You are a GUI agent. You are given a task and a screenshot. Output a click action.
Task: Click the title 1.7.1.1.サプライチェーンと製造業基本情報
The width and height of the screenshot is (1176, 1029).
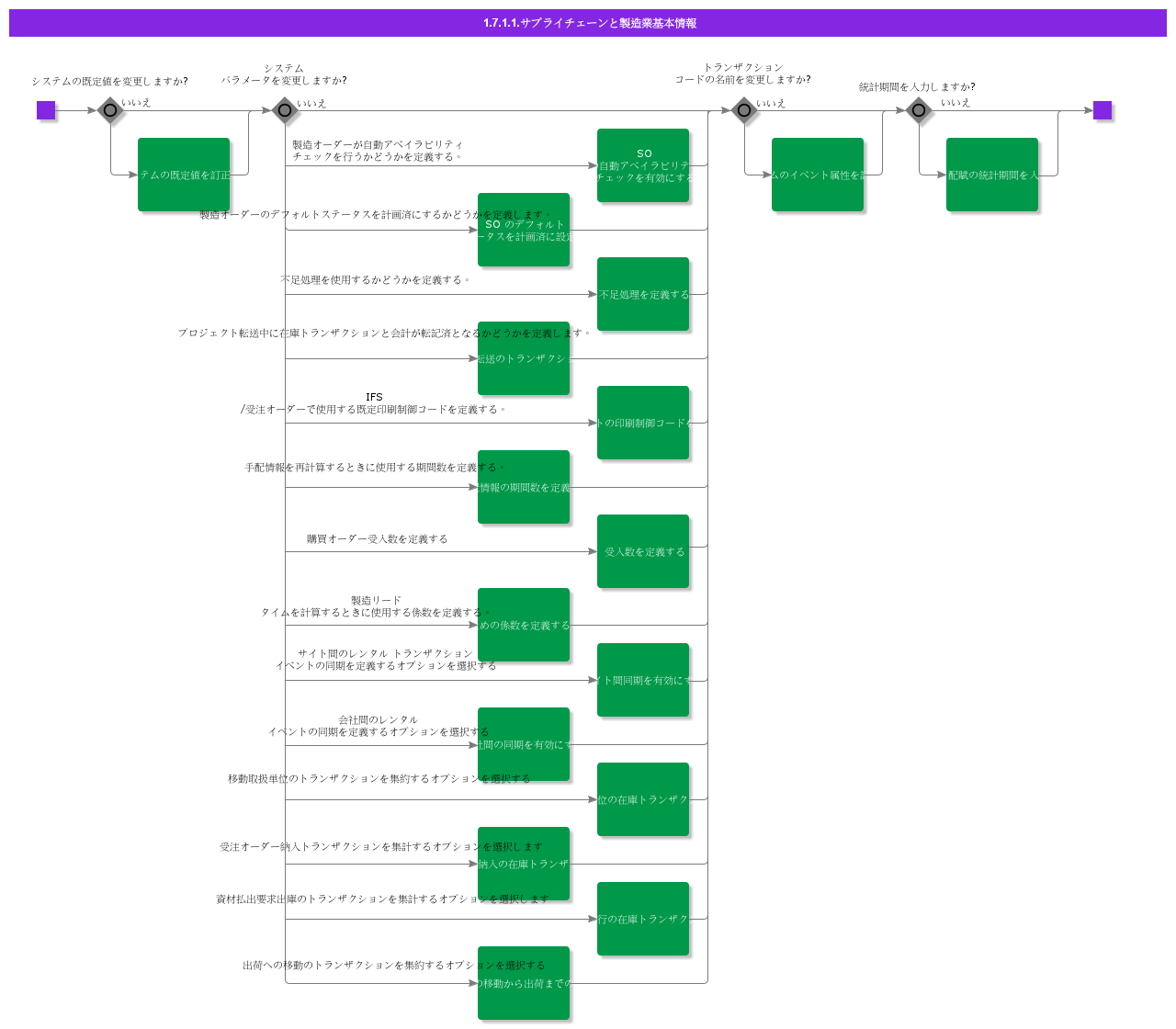(x=590, y=23)
